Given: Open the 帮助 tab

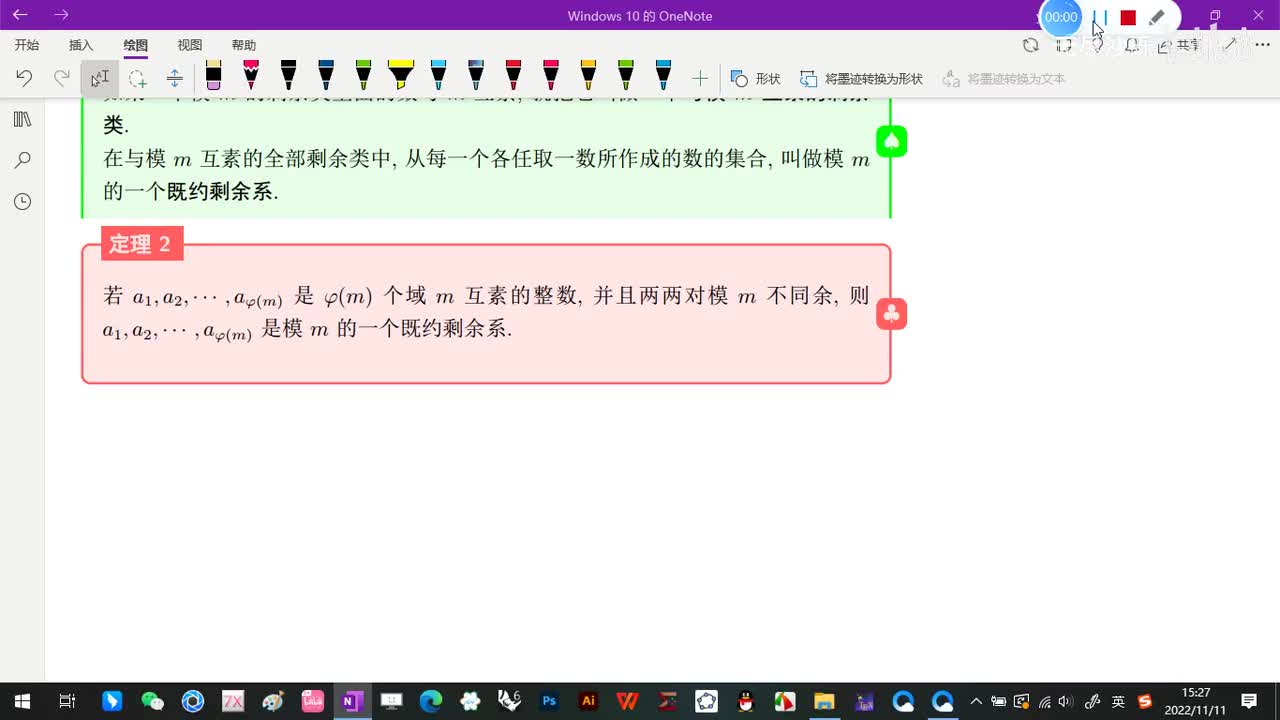Looking at the screenshot, I should click(x=243, y=45).
